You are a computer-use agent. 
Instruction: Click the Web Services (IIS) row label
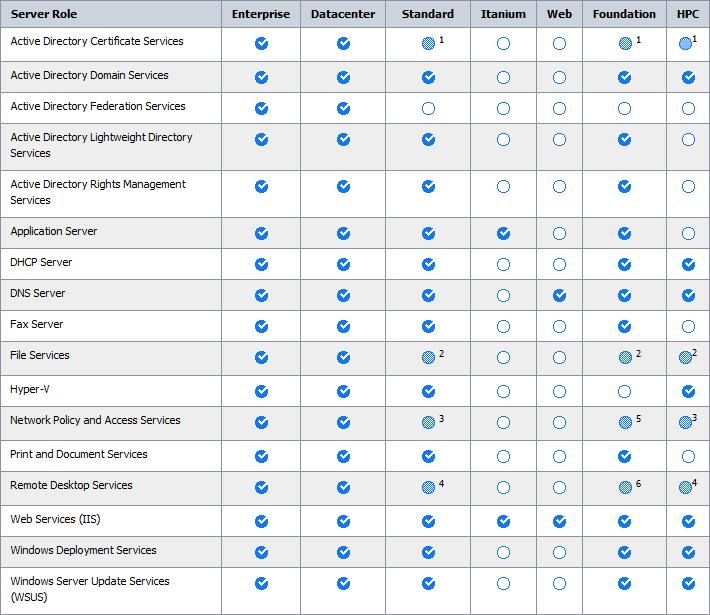tap(55, 519)
